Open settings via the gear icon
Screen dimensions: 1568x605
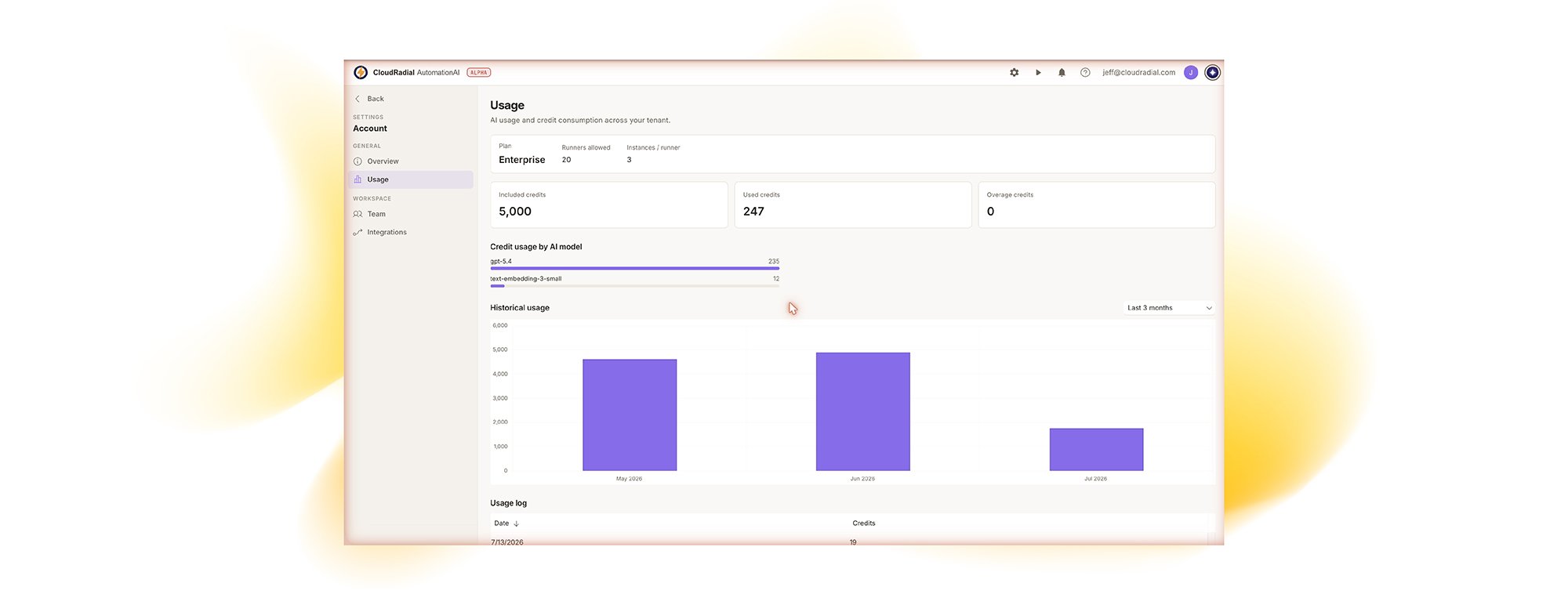[1014, 72]
